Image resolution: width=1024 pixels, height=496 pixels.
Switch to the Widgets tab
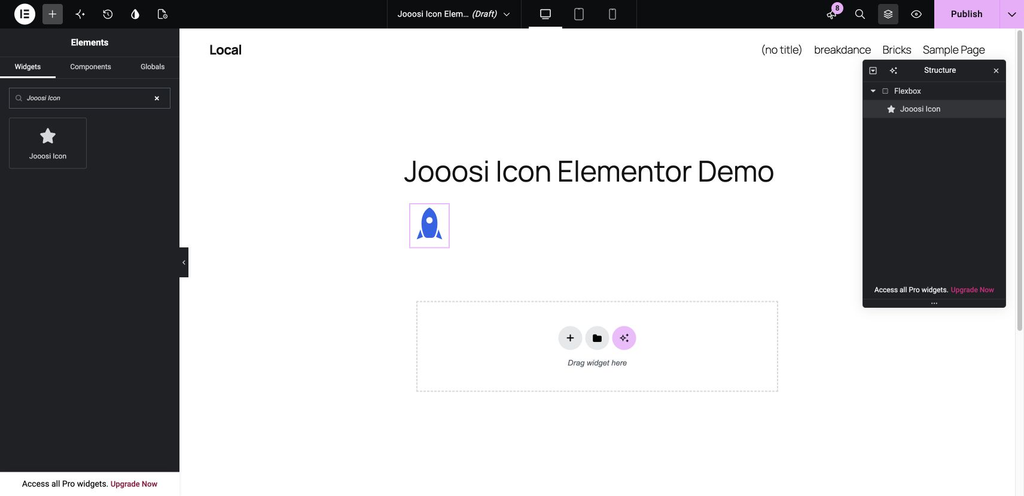tap(27, 67)
